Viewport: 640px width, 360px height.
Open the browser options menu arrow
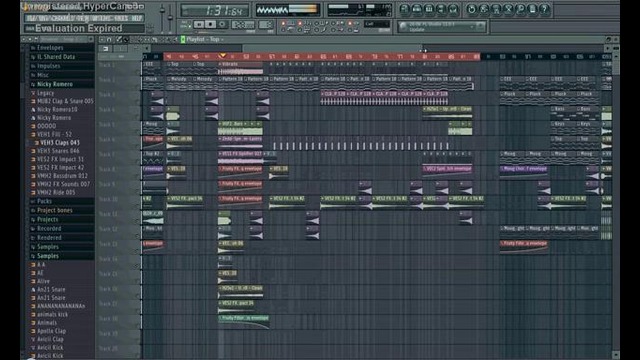point(24,40)
